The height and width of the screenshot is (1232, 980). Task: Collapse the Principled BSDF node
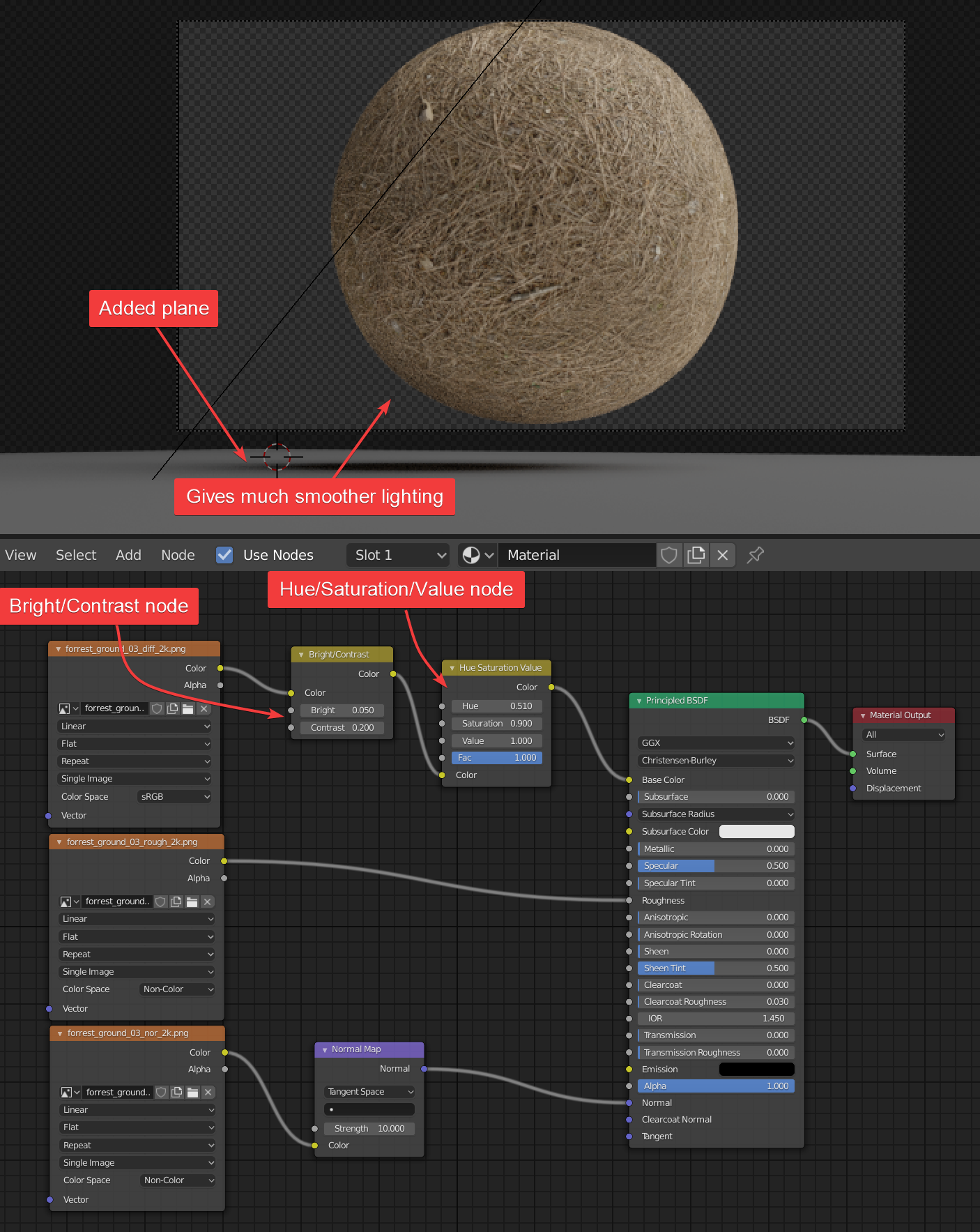pyautogui.click(x=639, y=701)
